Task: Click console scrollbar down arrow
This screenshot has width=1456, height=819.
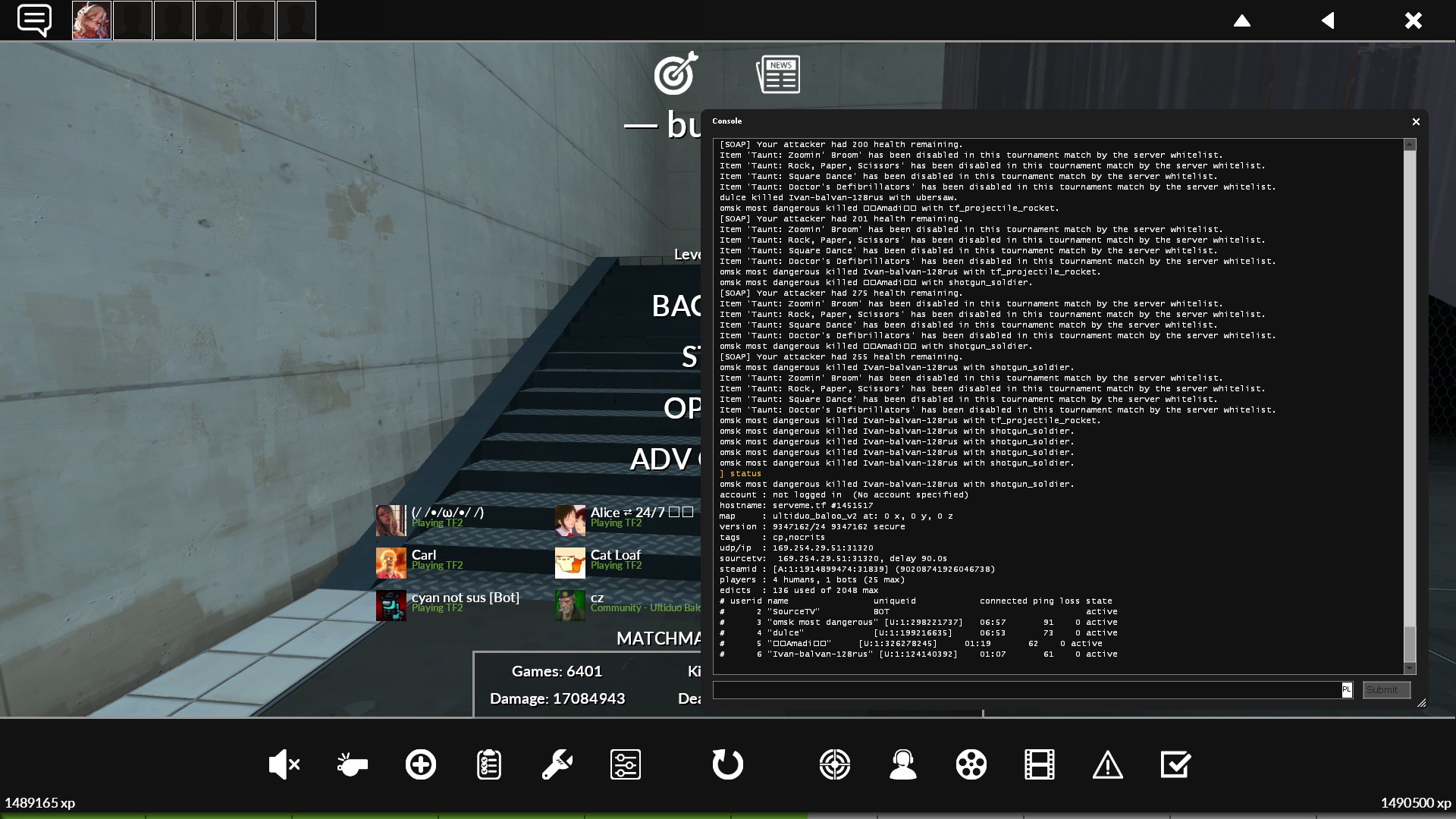Action: (1410, 668)
